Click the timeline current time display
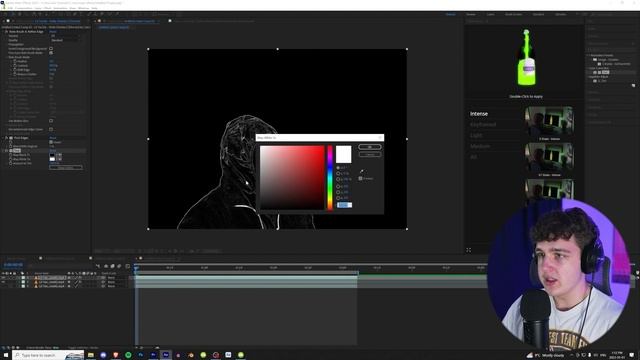640x360 pixels. (x=13, y=265)
